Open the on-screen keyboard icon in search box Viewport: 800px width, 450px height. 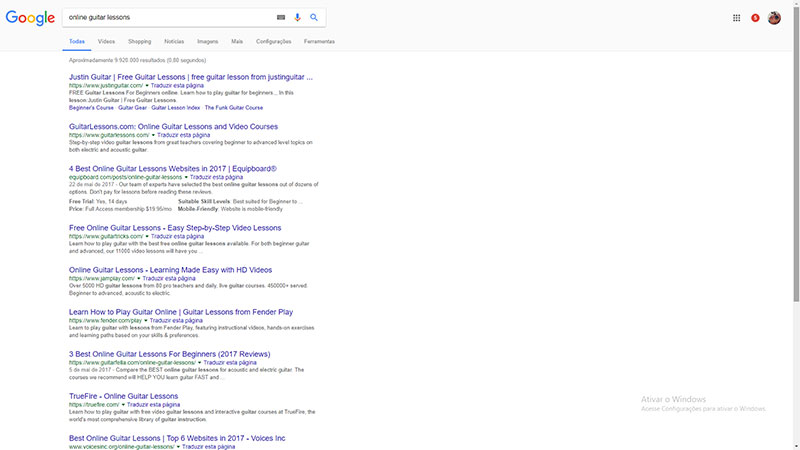point(281,17)
